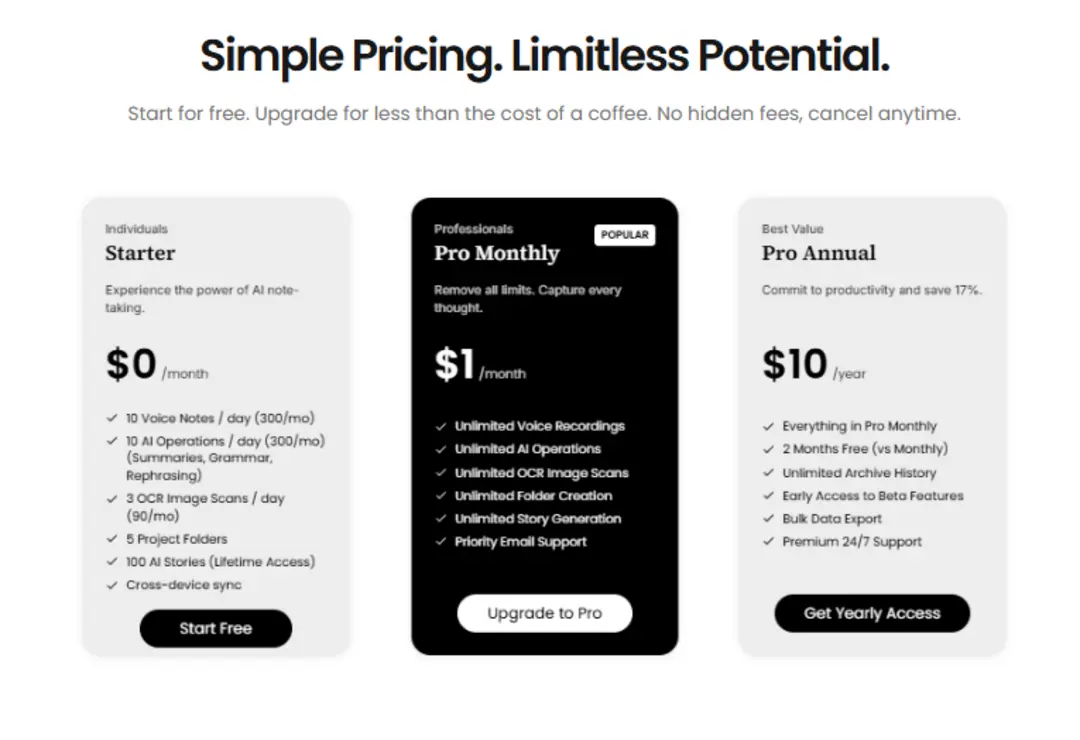Select the Starter plan title
This screenshot has width=1080, height=740.
pyautogui.click(x=140, y=253)
